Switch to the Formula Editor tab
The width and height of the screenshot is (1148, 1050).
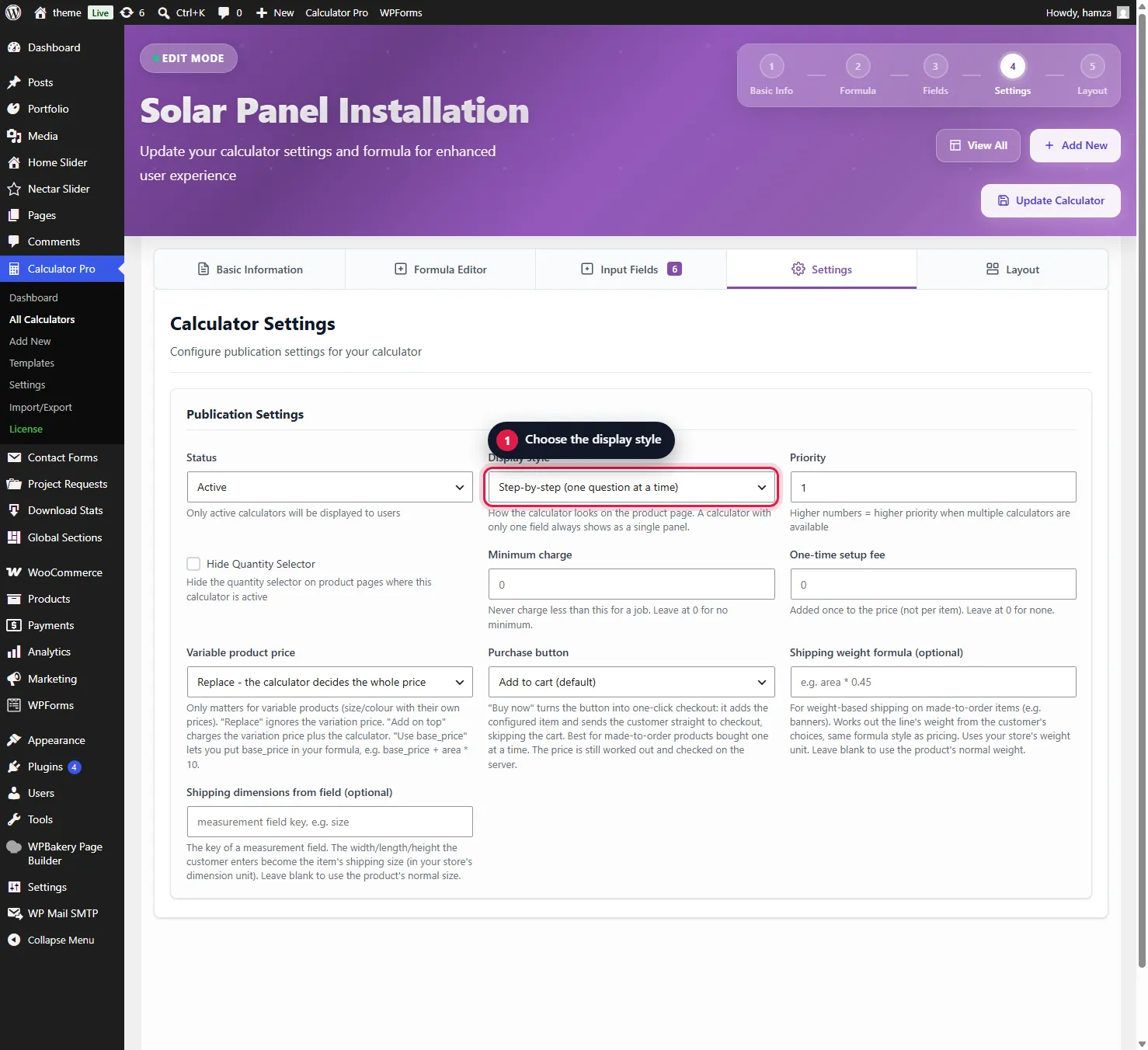pyautogui.click(x=440, y=269)
